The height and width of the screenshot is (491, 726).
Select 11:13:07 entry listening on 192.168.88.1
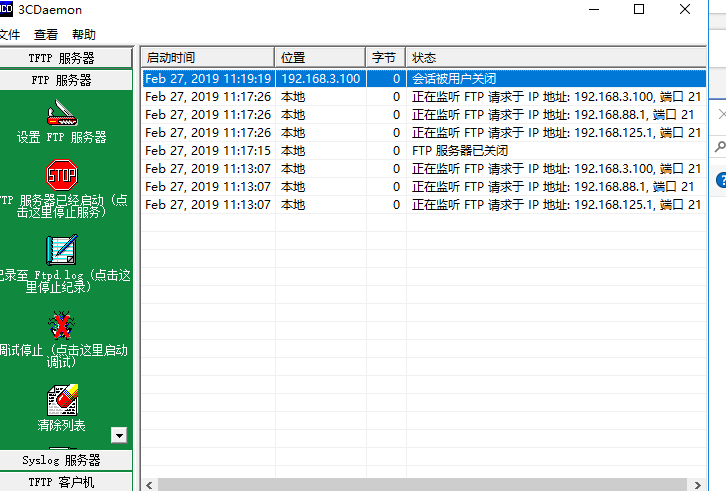tap(424, 187)
